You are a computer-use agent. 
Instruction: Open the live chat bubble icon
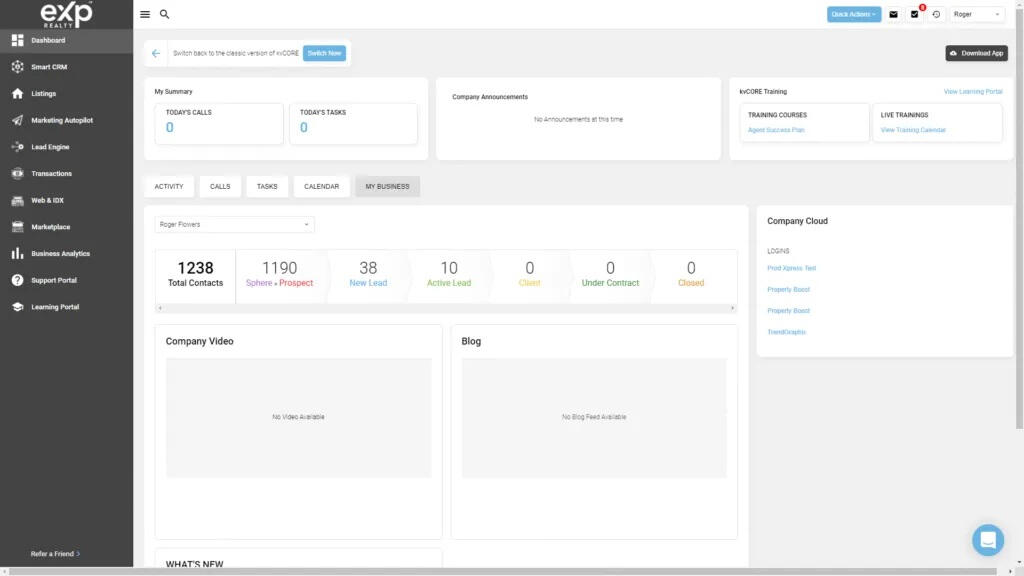click(x=988, y=540)
